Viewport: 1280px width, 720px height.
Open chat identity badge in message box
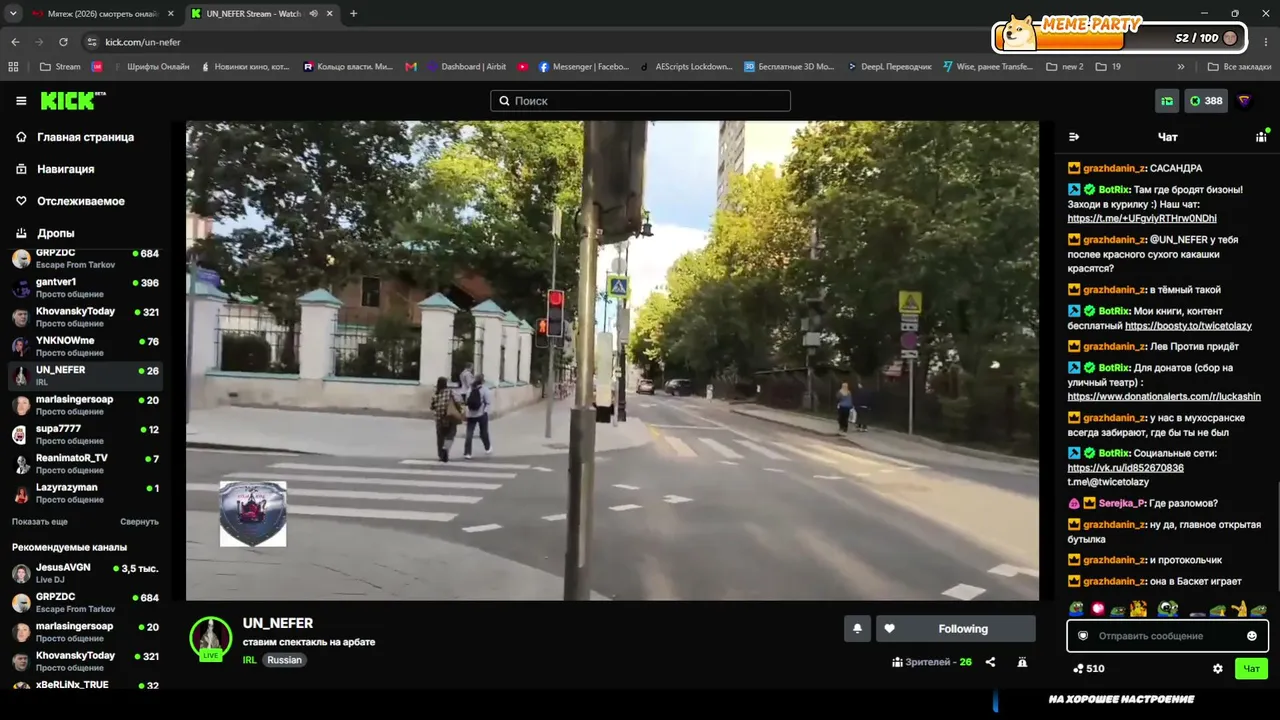[x=1083, y=636]
